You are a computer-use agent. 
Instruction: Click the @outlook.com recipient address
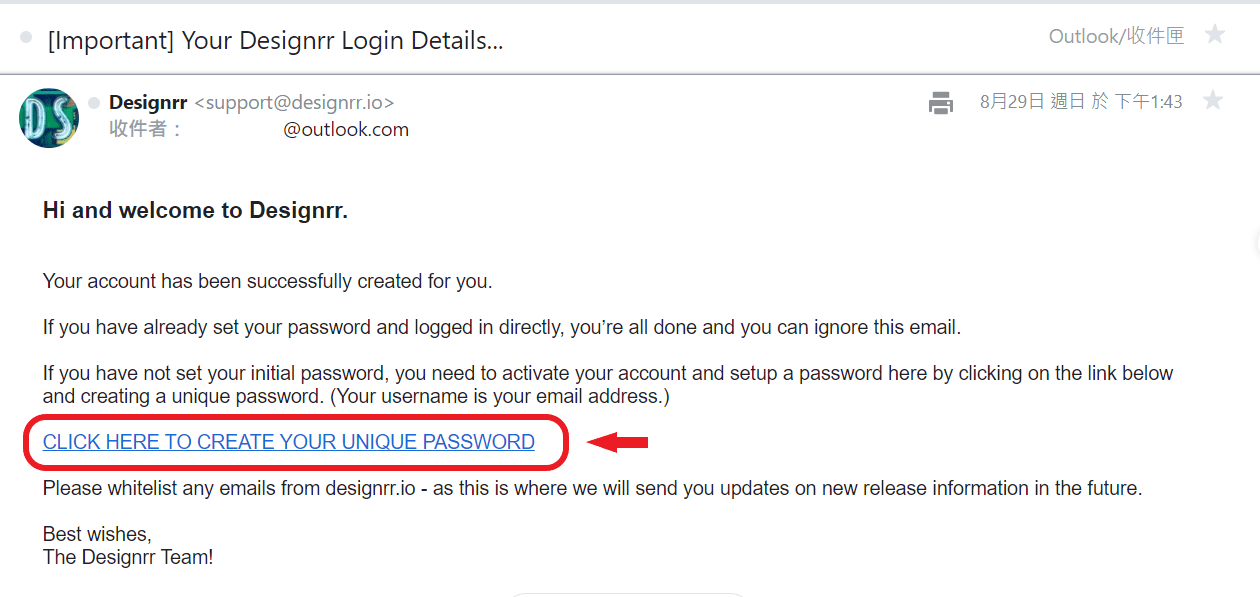[x=346, y=129]
